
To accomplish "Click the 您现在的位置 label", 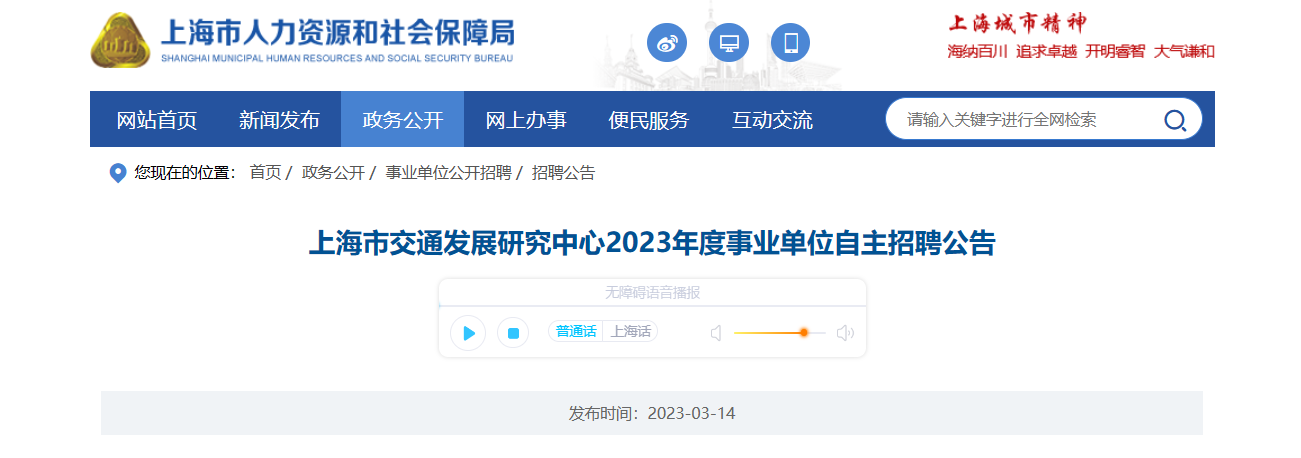I will point(185,173).
